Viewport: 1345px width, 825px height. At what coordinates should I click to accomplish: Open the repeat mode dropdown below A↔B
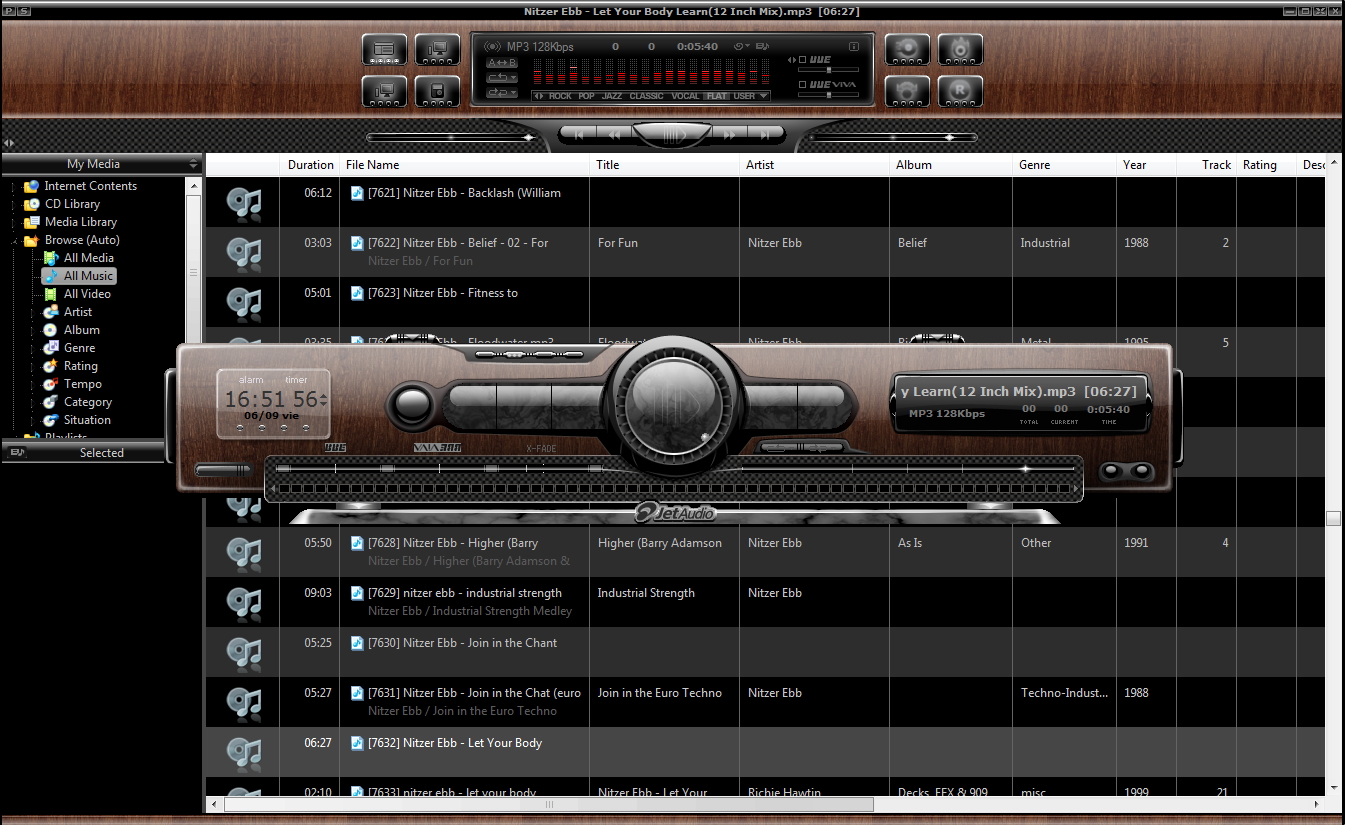(502, 77)
